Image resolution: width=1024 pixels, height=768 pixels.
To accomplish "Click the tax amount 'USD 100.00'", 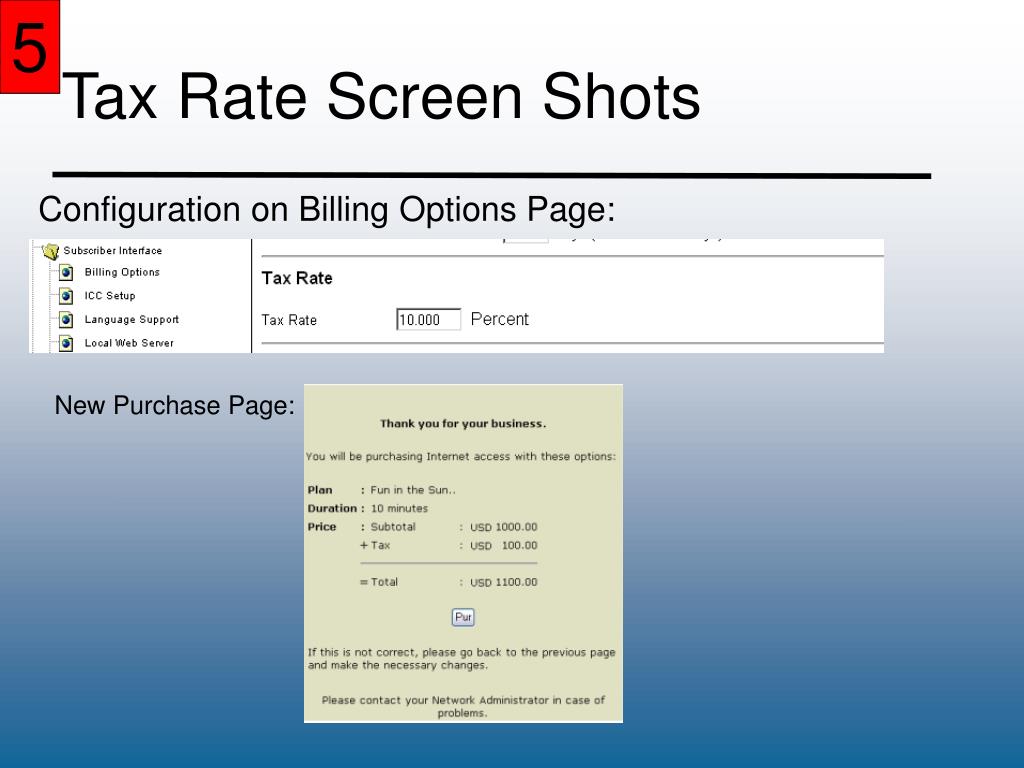I will [x=504, y=545].
